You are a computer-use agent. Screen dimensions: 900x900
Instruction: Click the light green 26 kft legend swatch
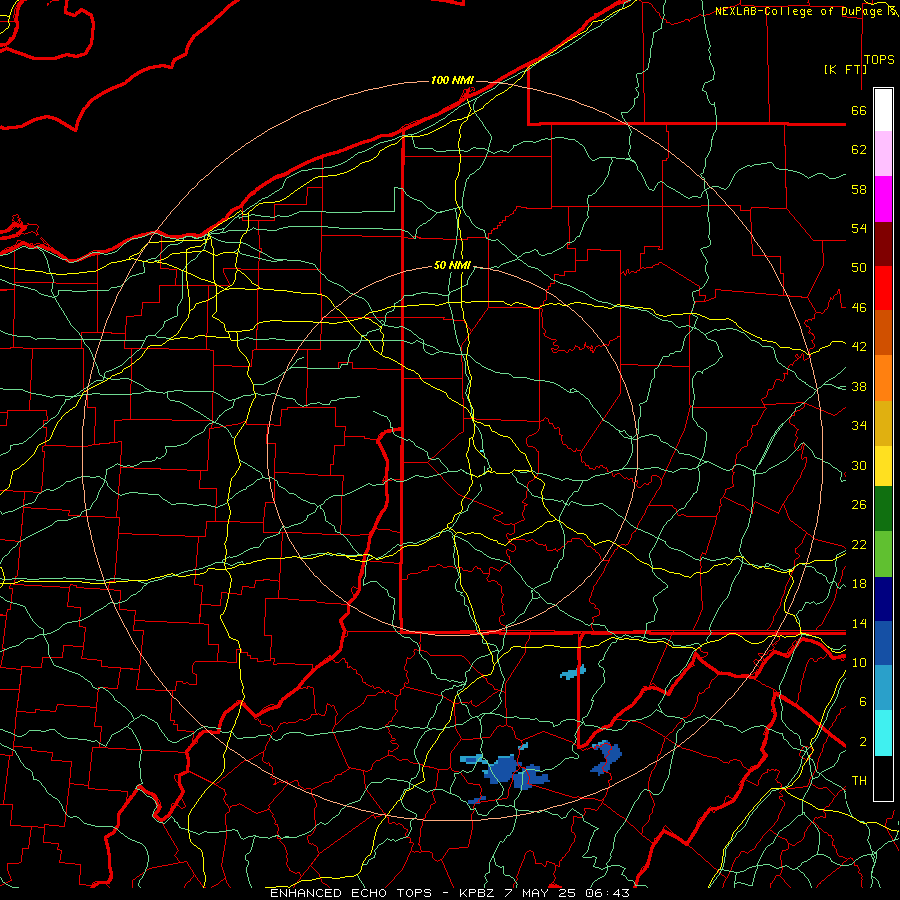click(883, 553)
